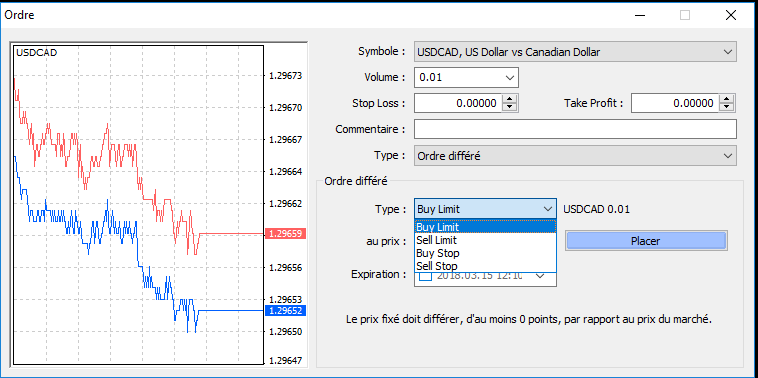This screenshot has width=758, height=378.
Task: Increase Stop Loss with the up arrow
Action: tap(510, 99)
